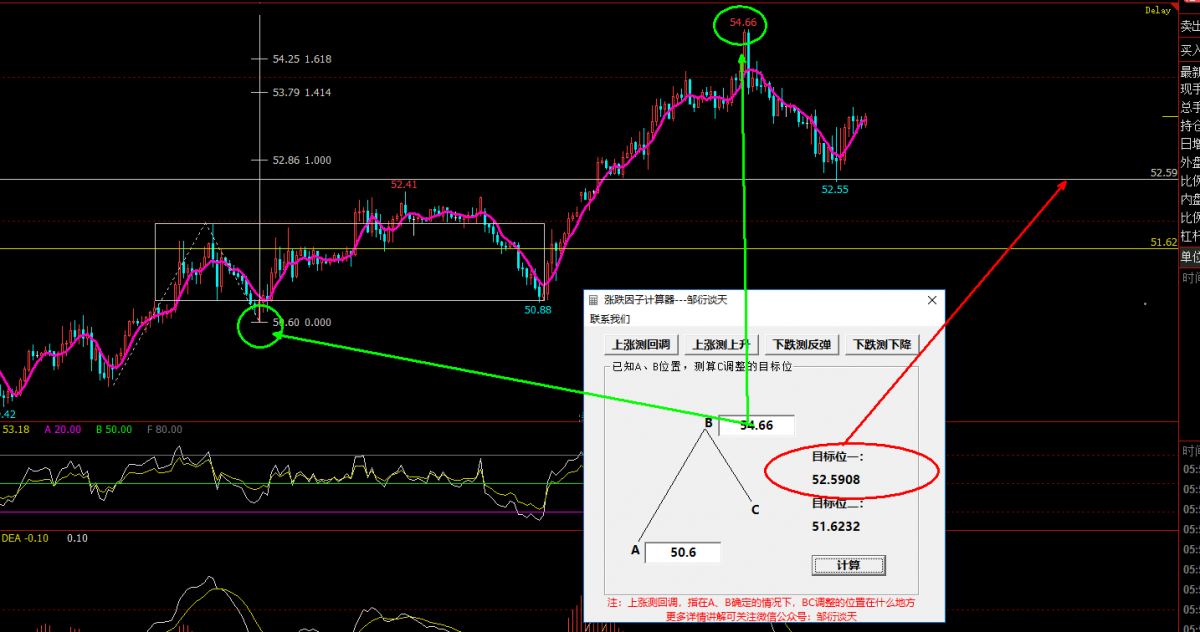Click the 52.59 horizontal line price tag
Image resolution: width=1200 pixels, height=632 pixels.
tap(1163, 173)
